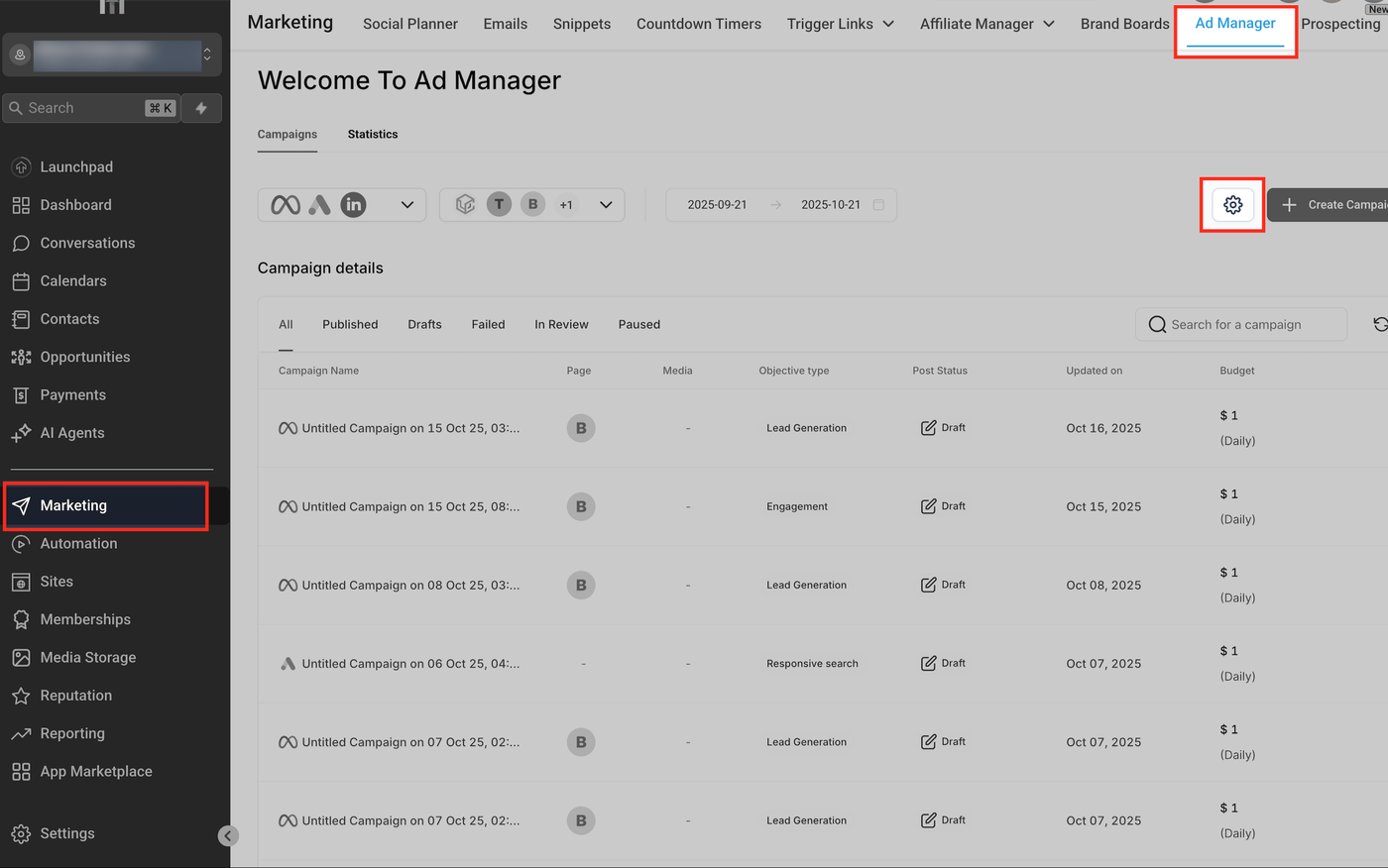Click the Draft status of Responsive search campaign
The image size is (1388, 868).
[x=943, y=663]
